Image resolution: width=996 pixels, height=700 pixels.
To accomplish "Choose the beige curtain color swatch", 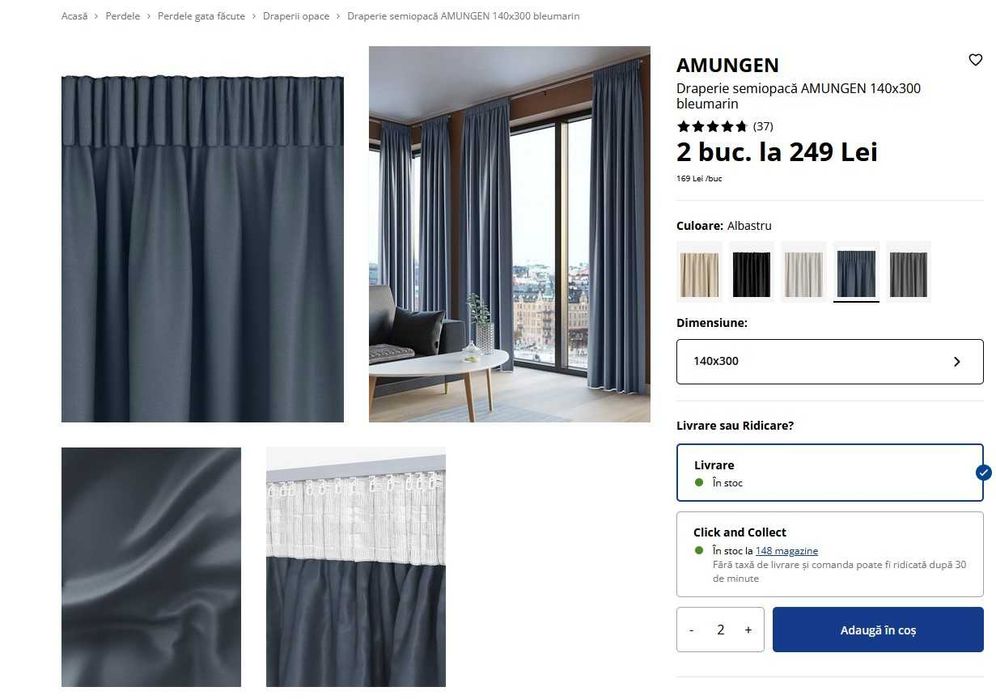I will [699, 272].
